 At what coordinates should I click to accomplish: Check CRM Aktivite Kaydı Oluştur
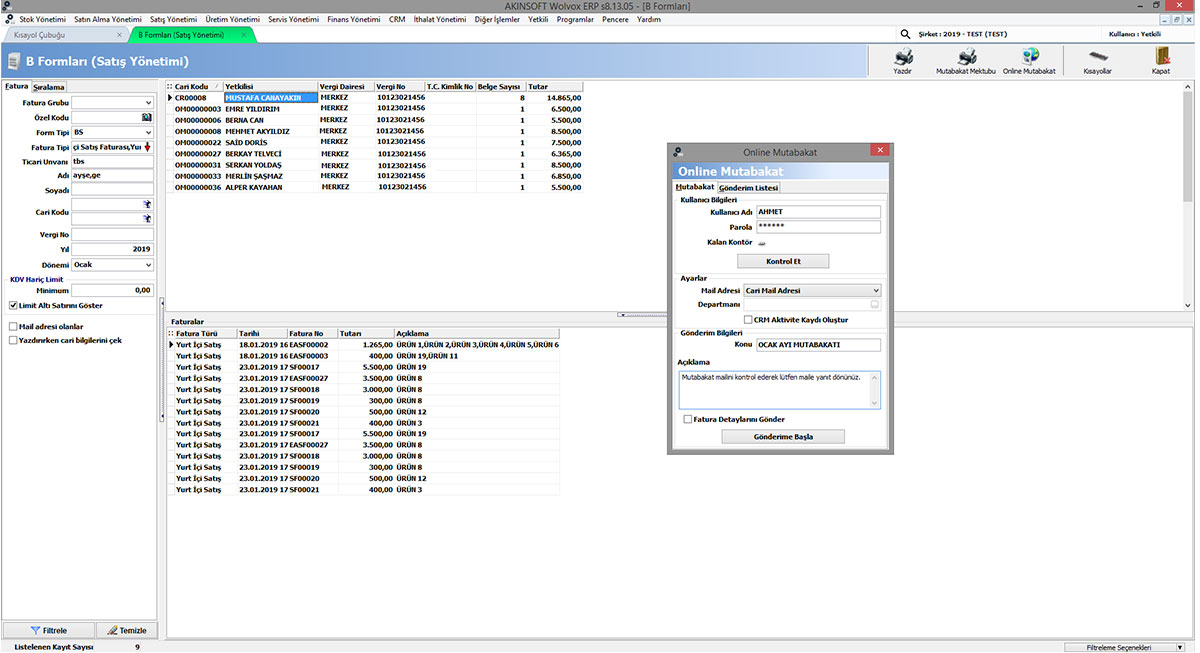tap(748, 320)
